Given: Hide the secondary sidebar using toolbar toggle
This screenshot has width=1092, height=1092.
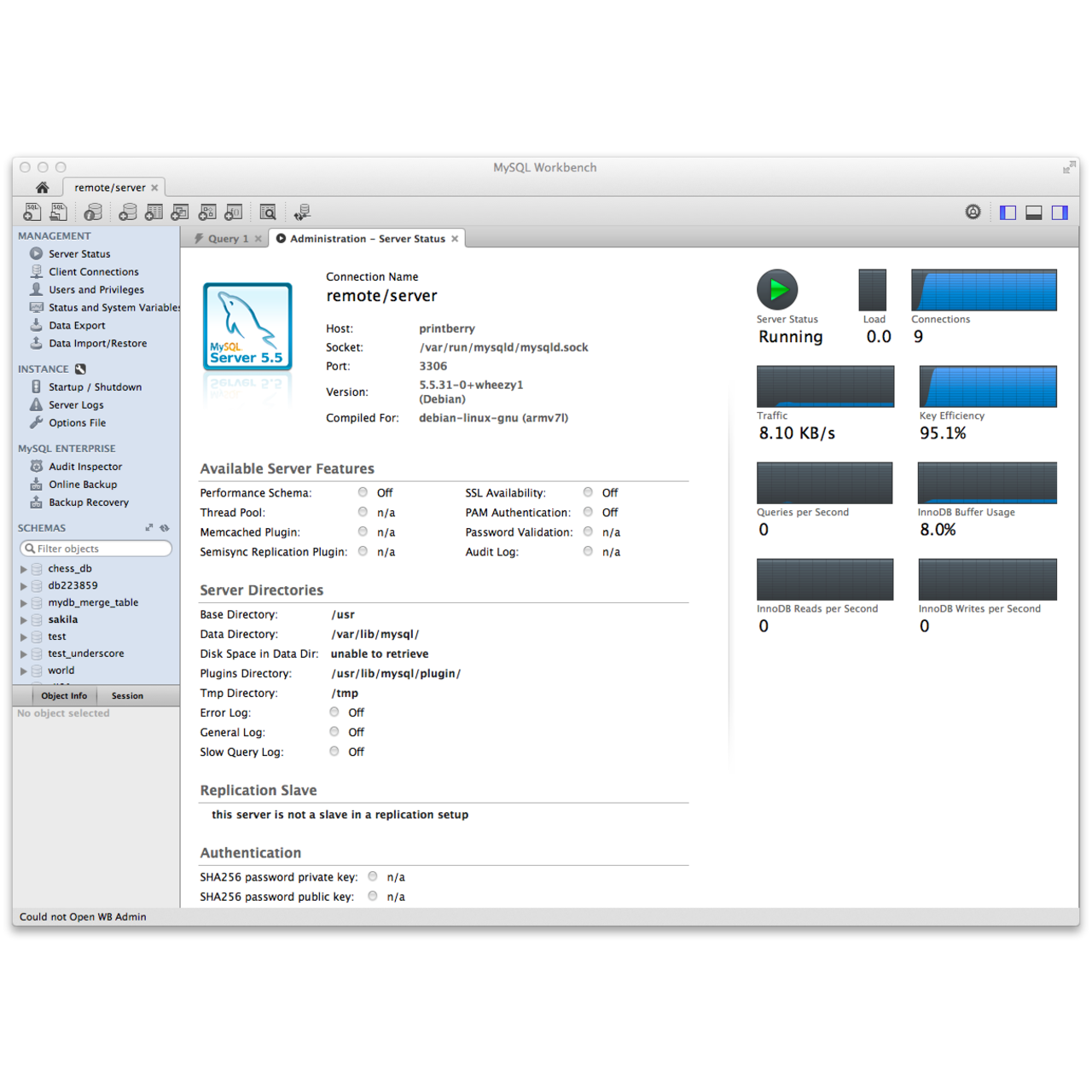Looking at the screenshot, I should (x=1060, y=212).
